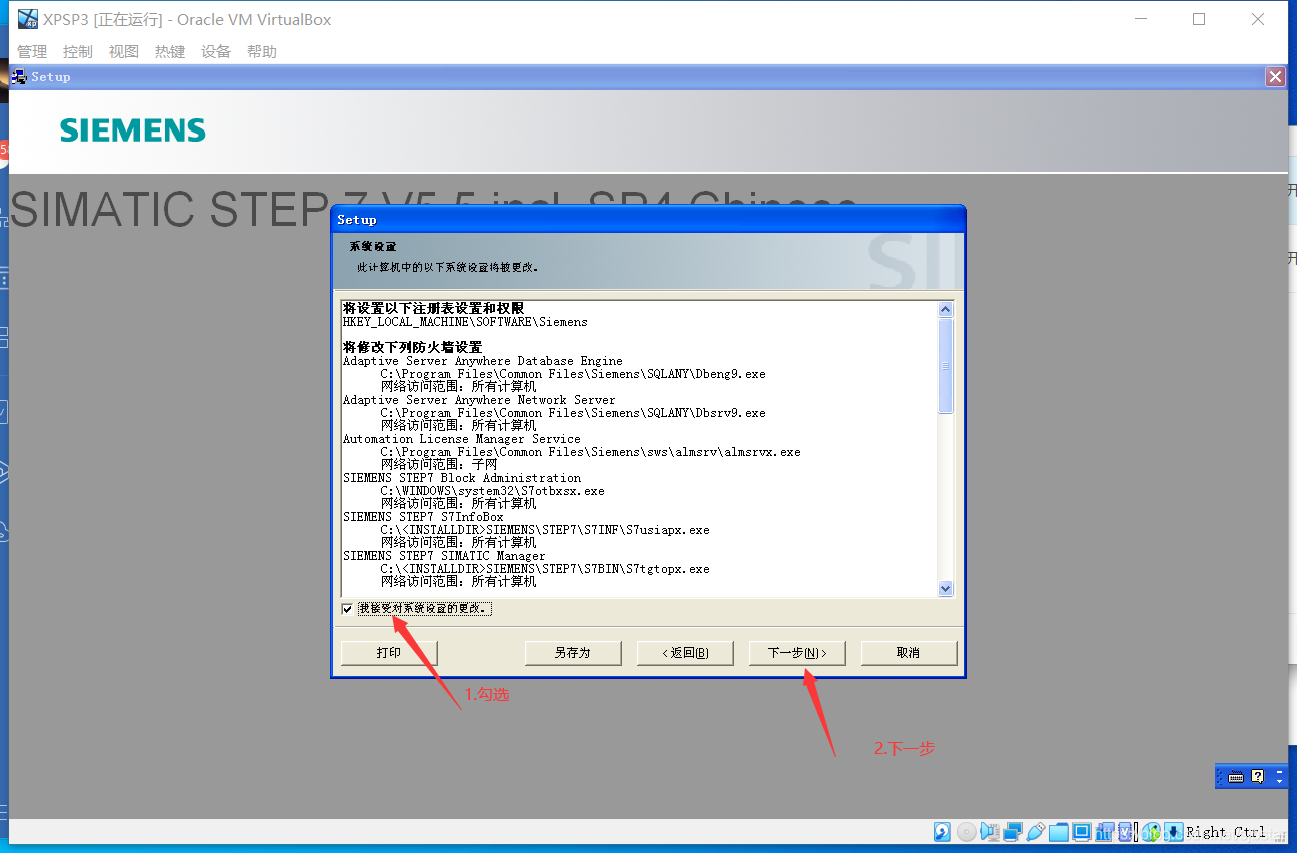Screen dimensions: 1297x853
Task: Click the Automation License Manager Service line
Action: (462, 439)
